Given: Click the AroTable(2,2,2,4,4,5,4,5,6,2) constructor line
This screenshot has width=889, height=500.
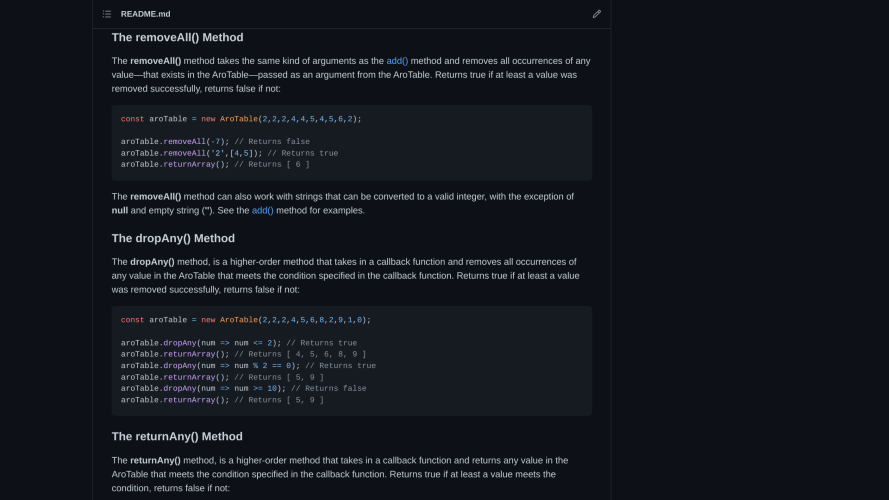Looking at the screenshot, I should click(241, 119).
